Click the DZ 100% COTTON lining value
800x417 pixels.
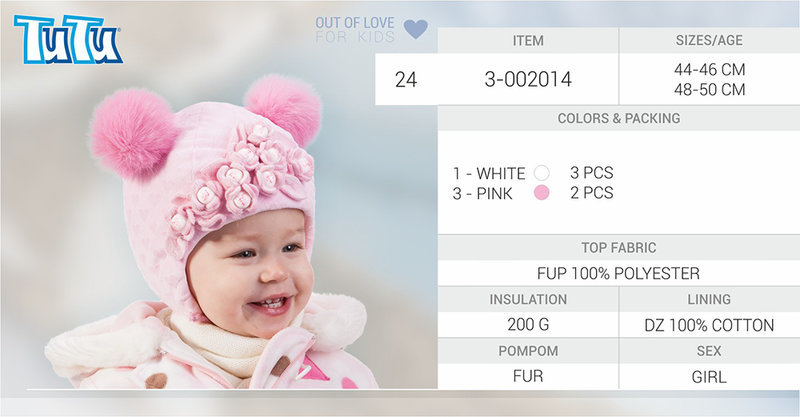[x=709, y=325]
